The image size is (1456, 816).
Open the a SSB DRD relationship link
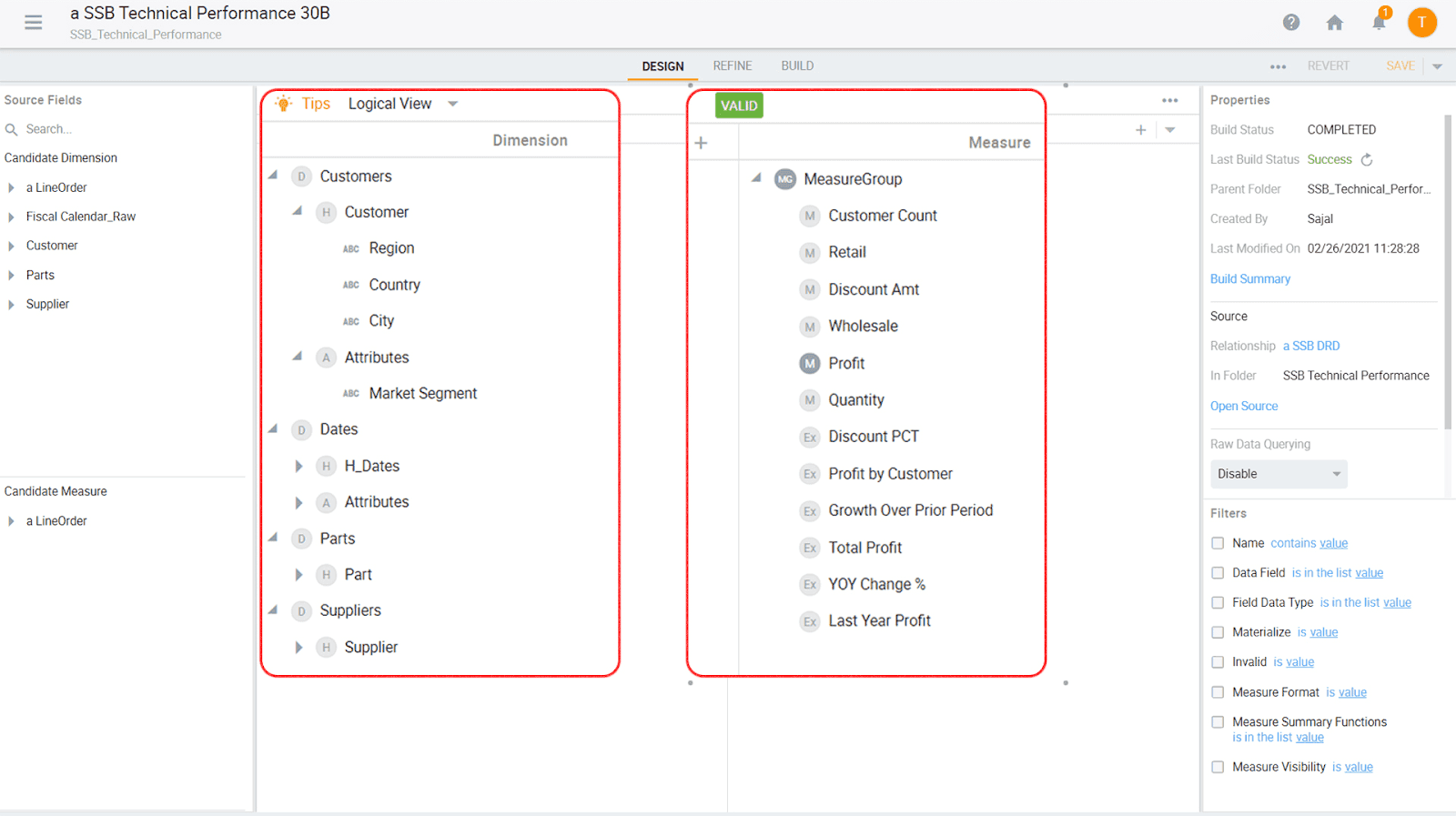coord(1311,346)
